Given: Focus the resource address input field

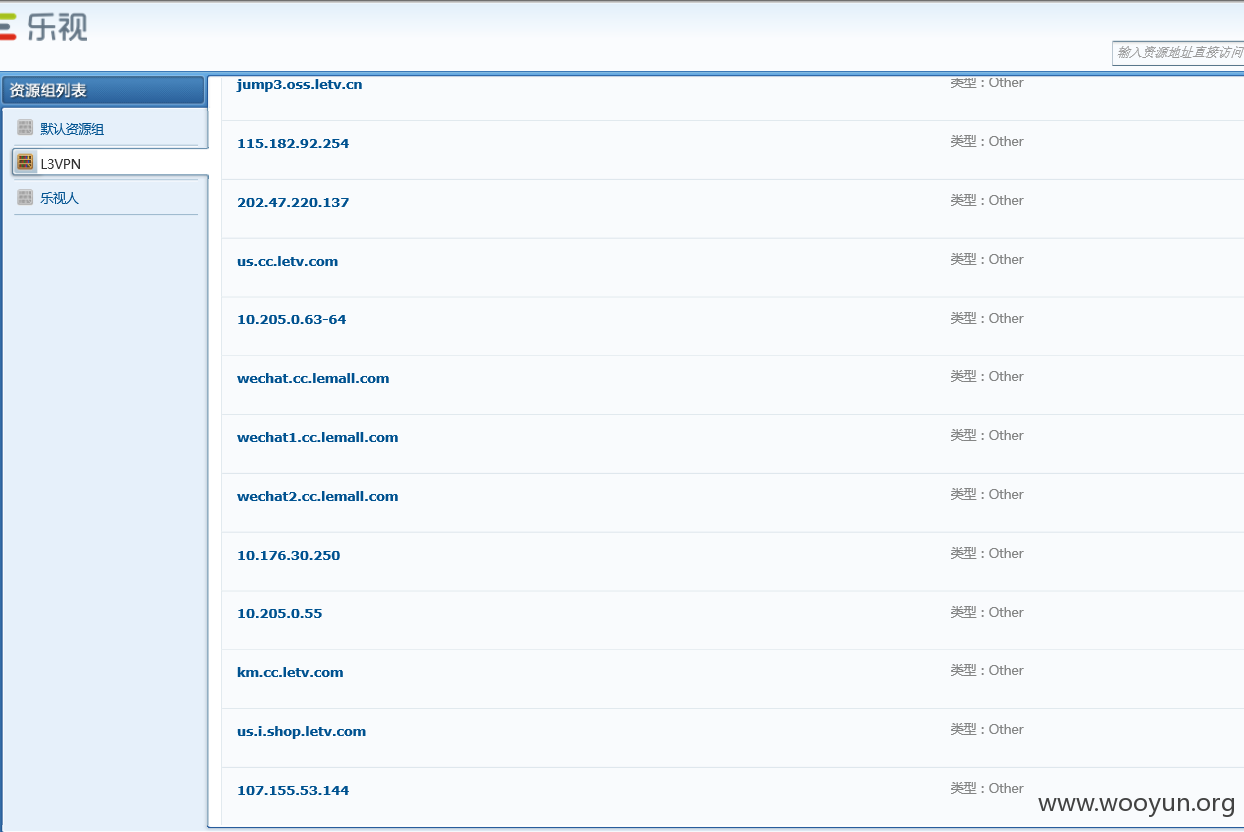Looking at the screenshot, I should [1178, 53].
